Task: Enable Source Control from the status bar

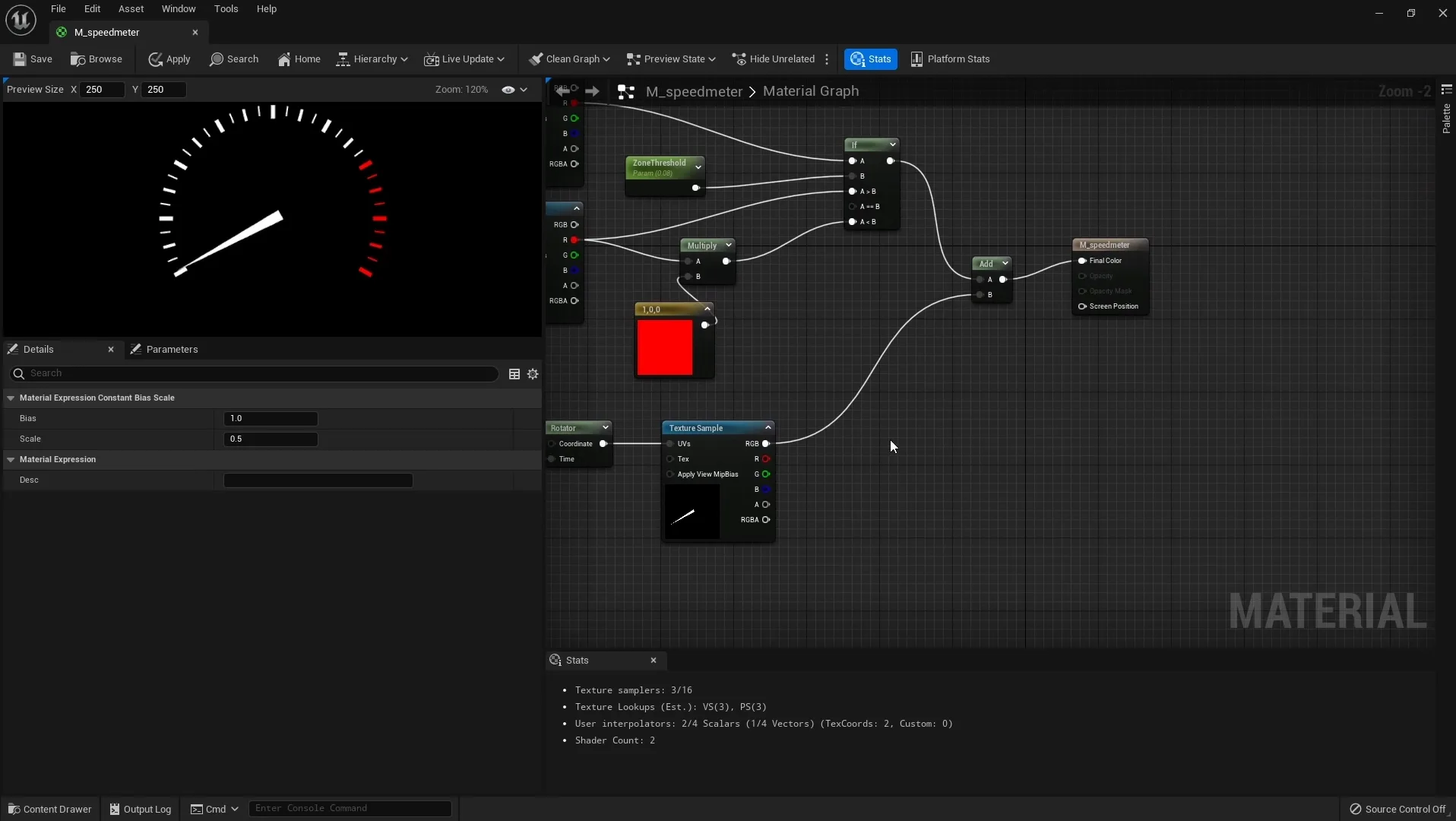Action: coord(1397,809)
